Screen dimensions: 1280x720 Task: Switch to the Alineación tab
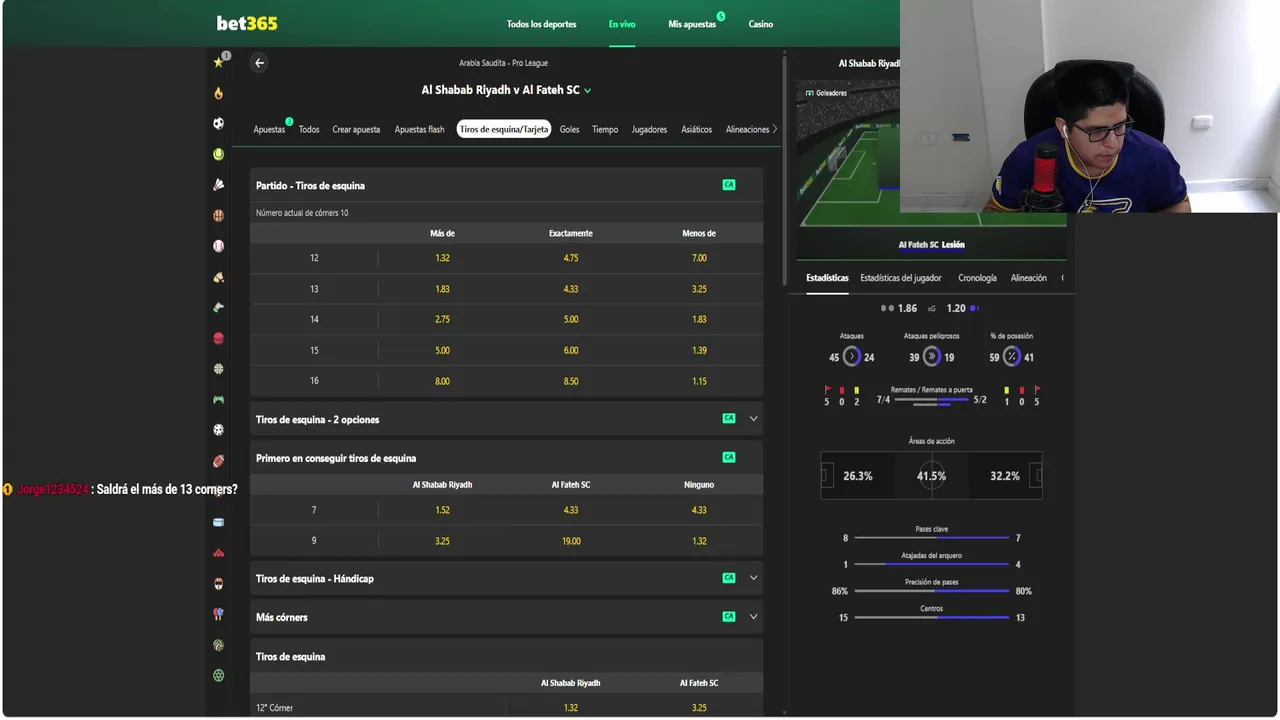pyautogui.click(x=1029, y=278)
